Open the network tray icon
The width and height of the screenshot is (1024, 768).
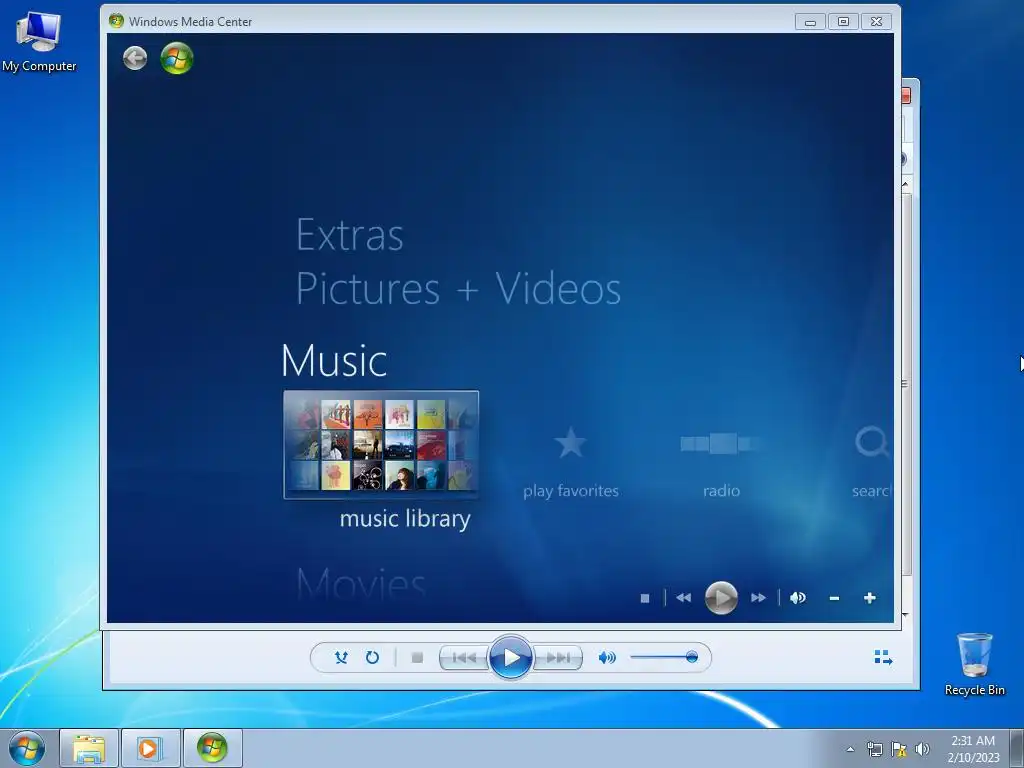[874, 749]
